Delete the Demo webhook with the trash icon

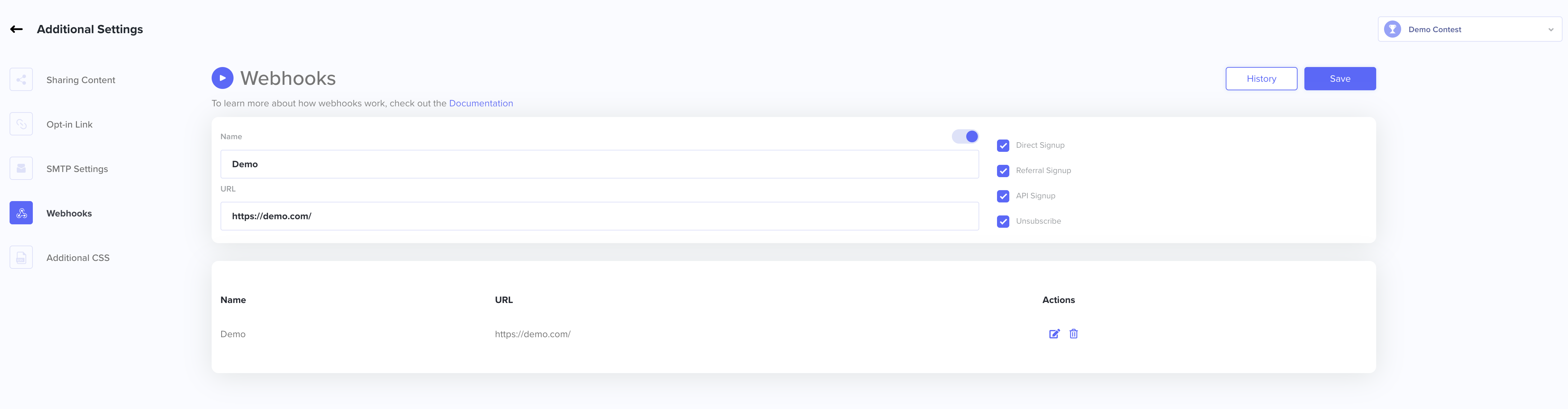[1074, 333]
